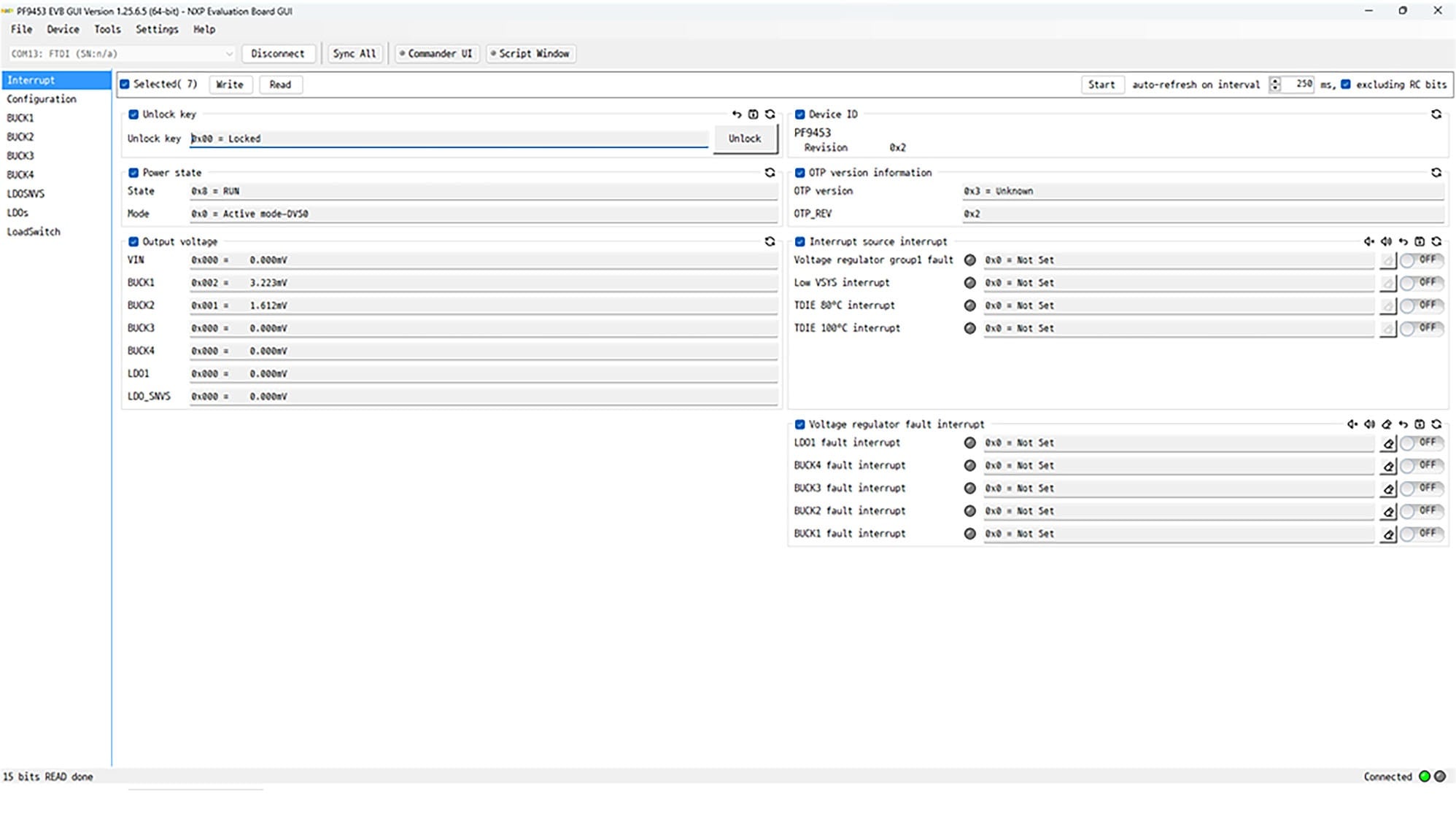Take a snapshot of the Output voltage panel
Screen dimensions: 1456x821
770,241
